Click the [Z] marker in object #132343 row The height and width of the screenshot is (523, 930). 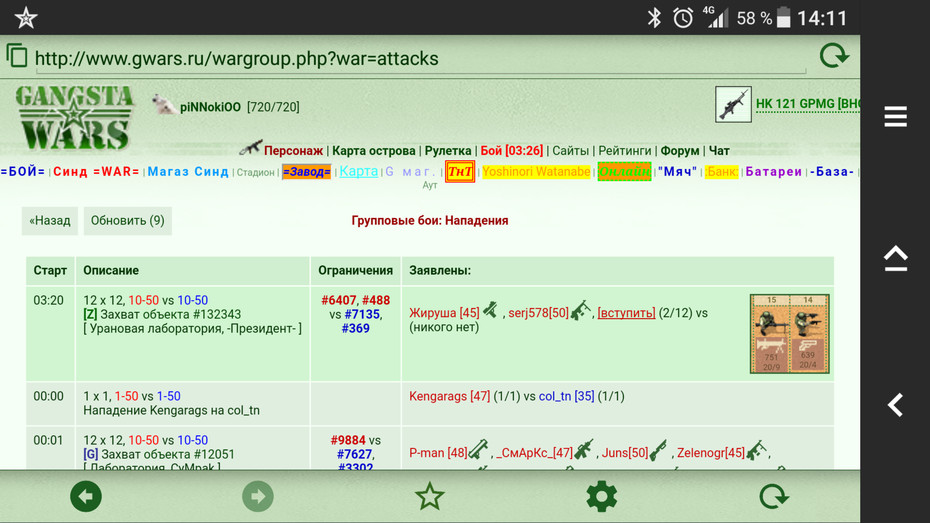(90, 314)
